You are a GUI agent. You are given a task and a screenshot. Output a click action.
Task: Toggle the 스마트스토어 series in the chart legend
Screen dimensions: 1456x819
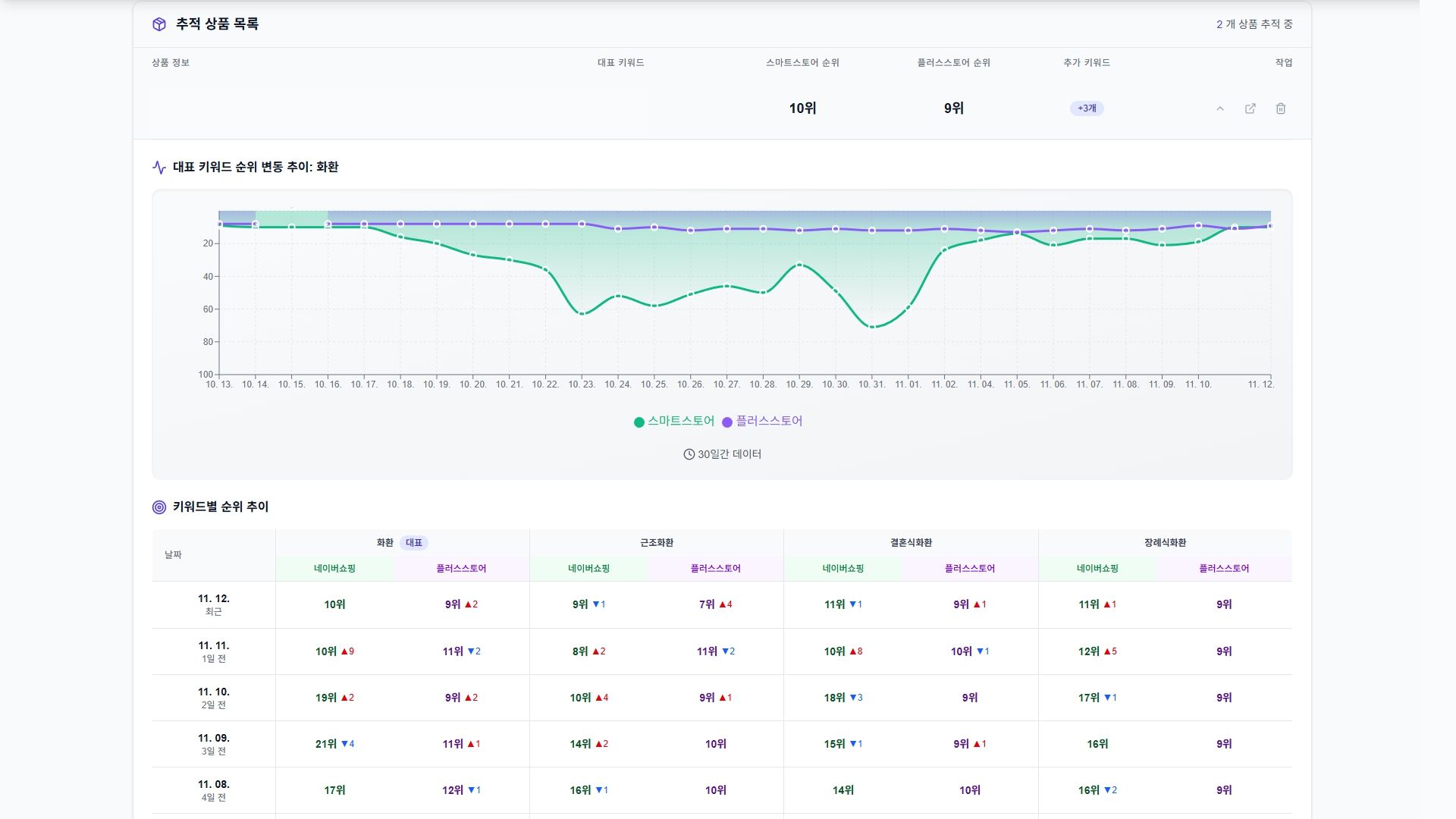point(681,420)
